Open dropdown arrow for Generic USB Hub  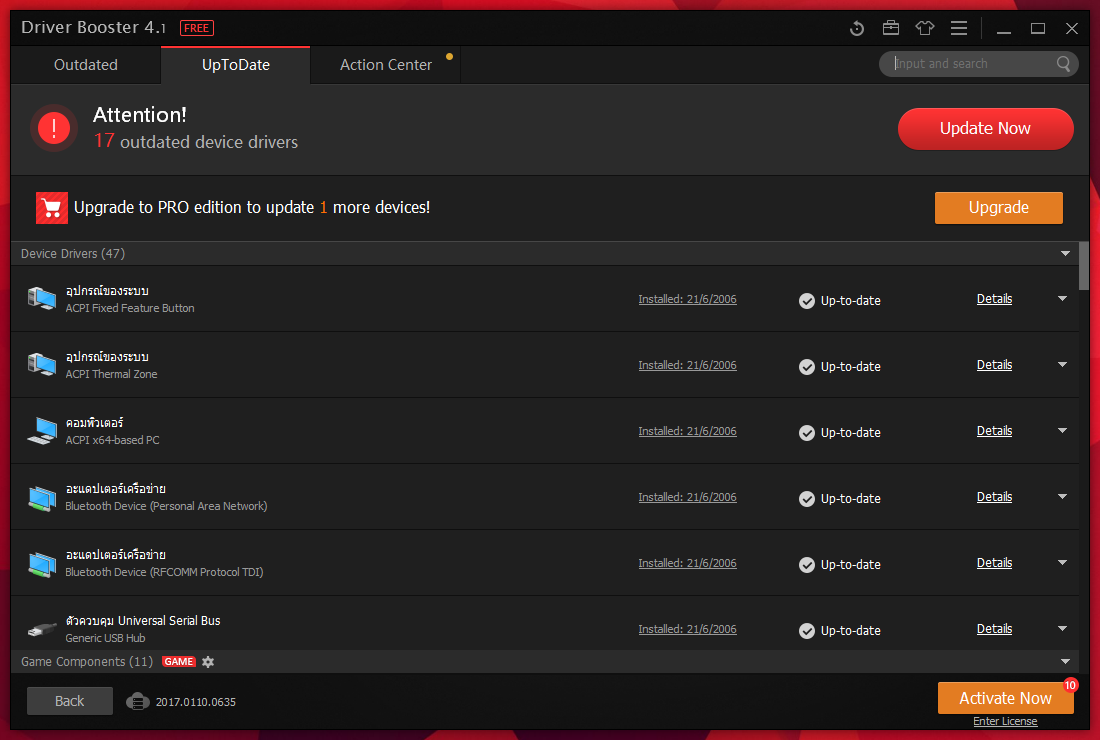(1062, 628)
